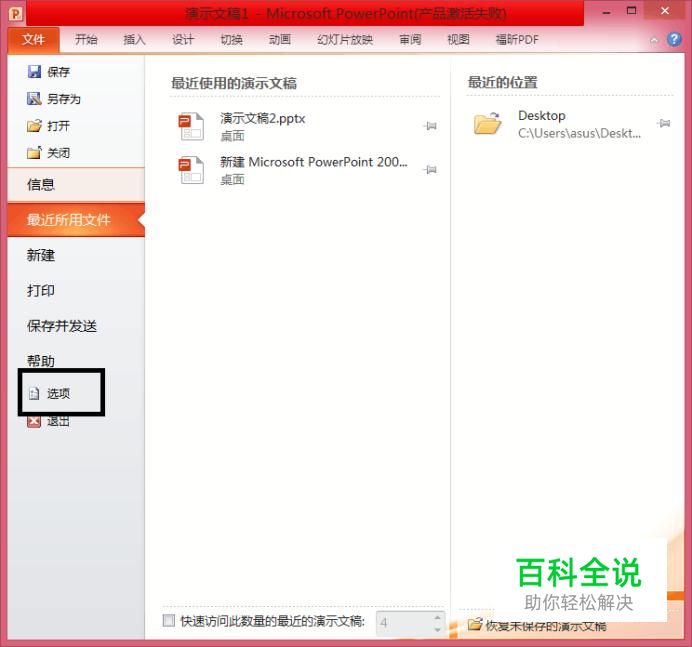
Task: Switch to the 视图 (View) tab
Action: coord(459,40)
